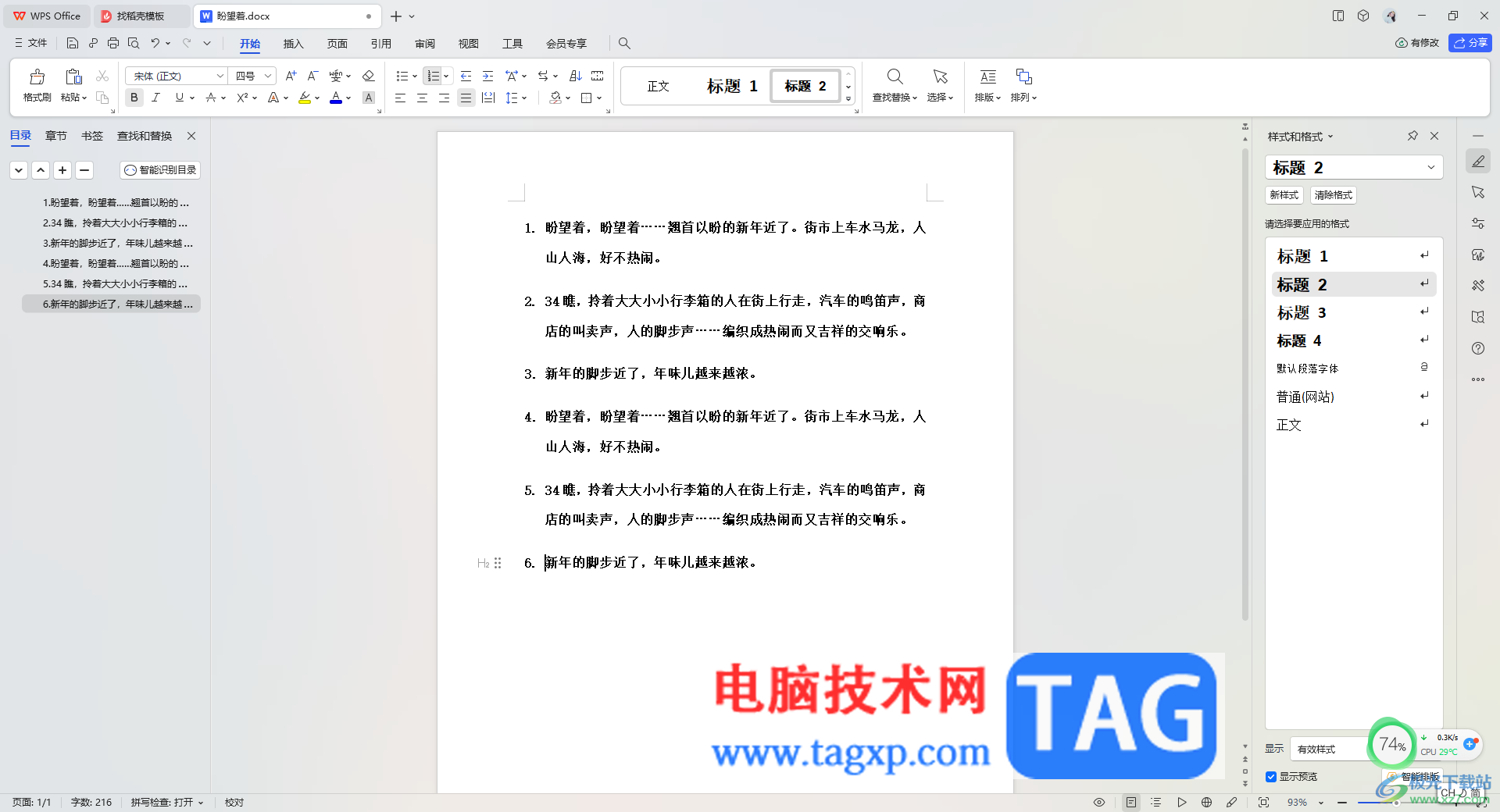Screen dimensions: 1500x812
Task: Click the Save icon in quick toolbar
Action: pos(73,43)
